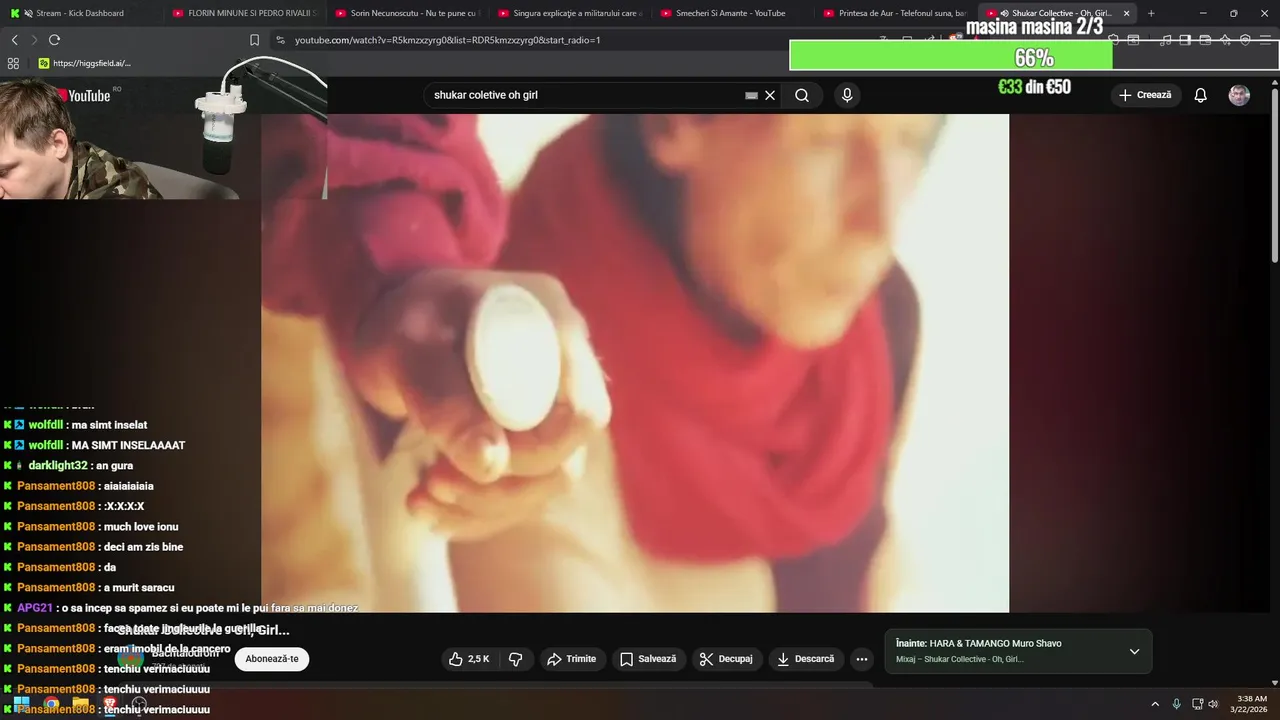Start voice search with microphone
Screen dimensions: 1280x720
click(847, 95)
